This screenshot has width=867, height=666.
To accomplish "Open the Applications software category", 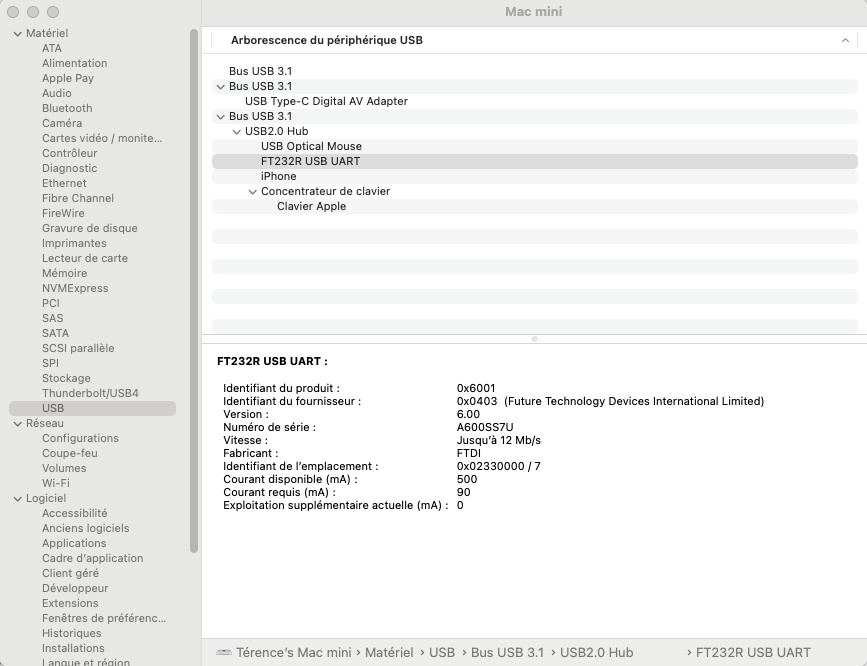I will [74, 543].
